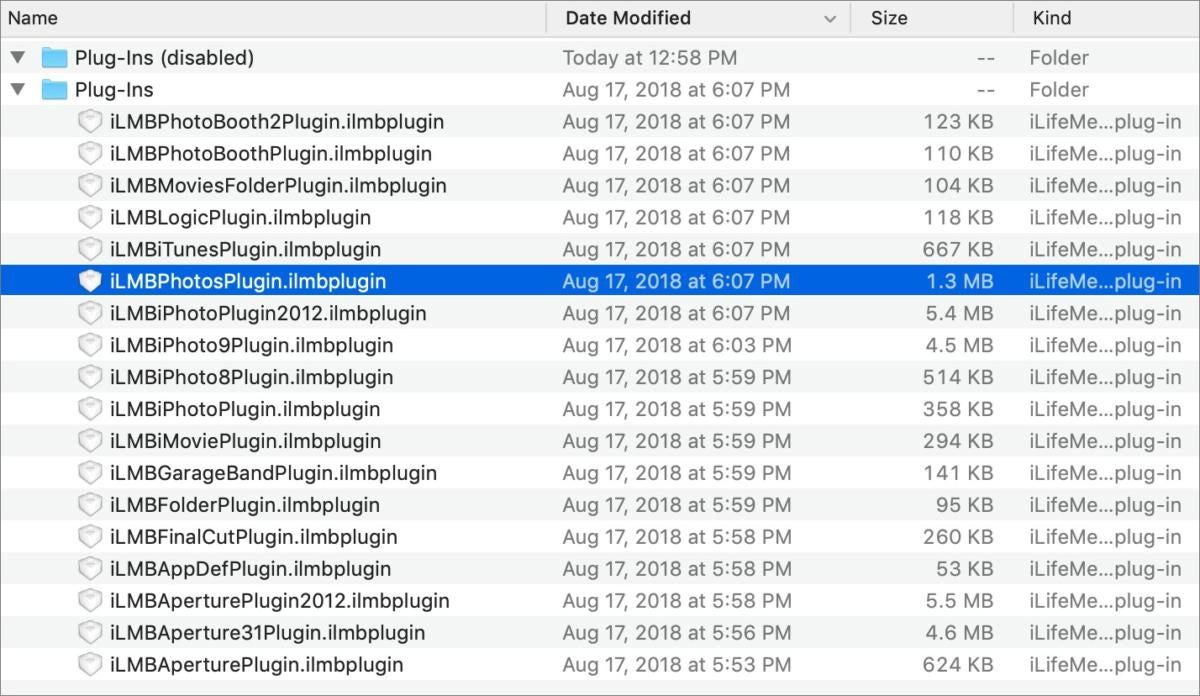This screenshot has width=1200, height=696.
Task: Click the 667 KB size value
Action: tap(959, 250)
